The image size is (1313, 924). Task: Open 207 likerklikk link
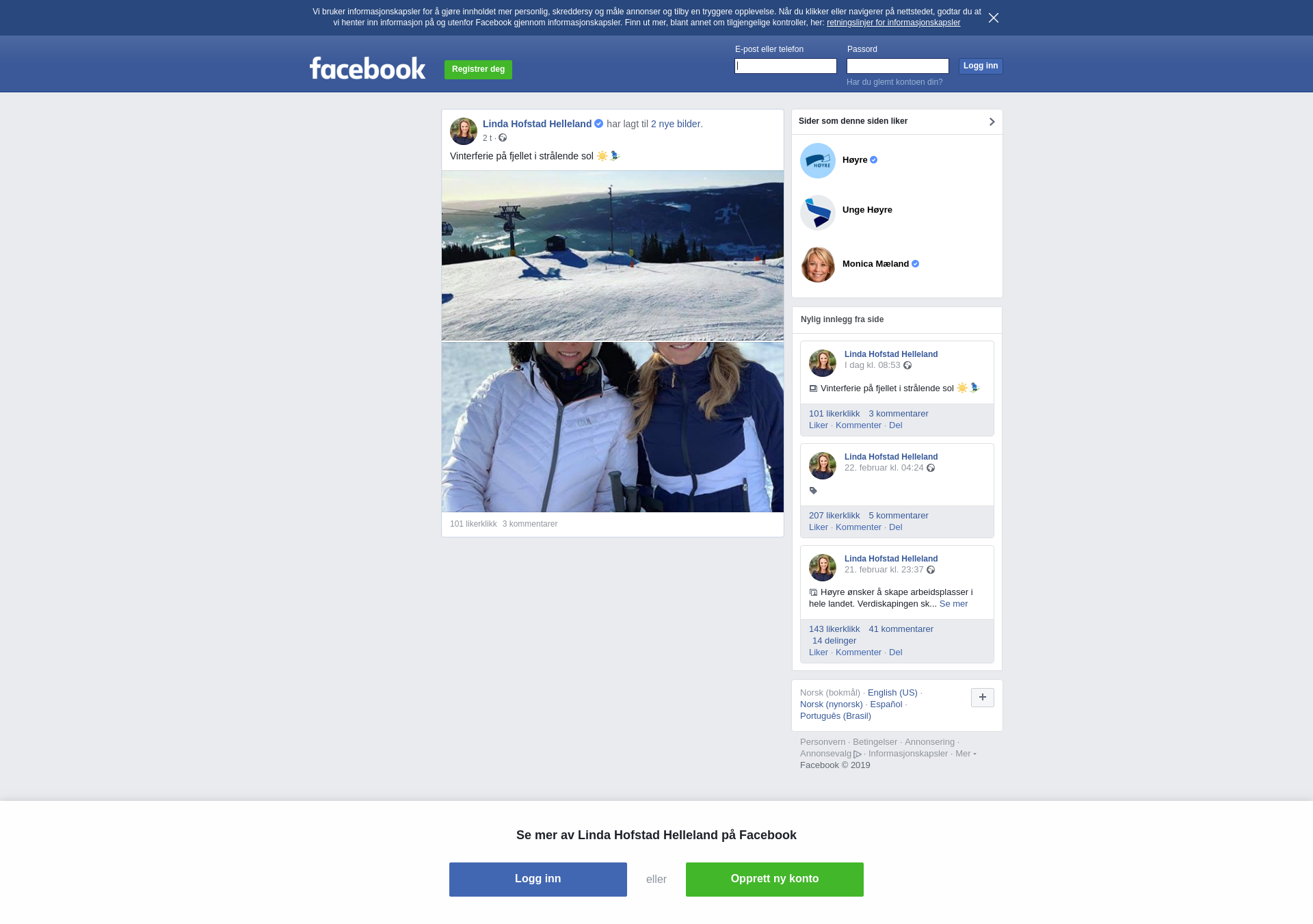[834, 516]
